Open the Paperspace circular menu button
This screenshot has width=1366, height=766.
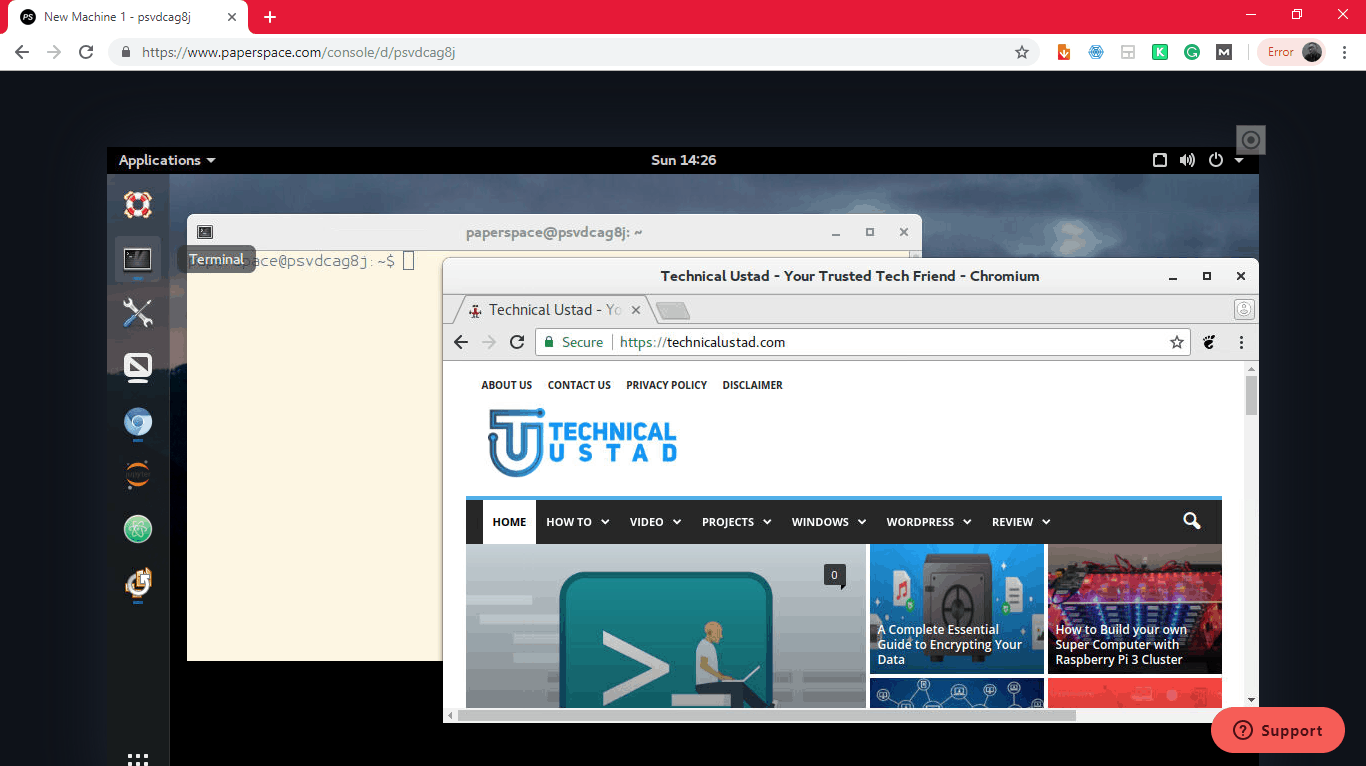pos(1250,140)
